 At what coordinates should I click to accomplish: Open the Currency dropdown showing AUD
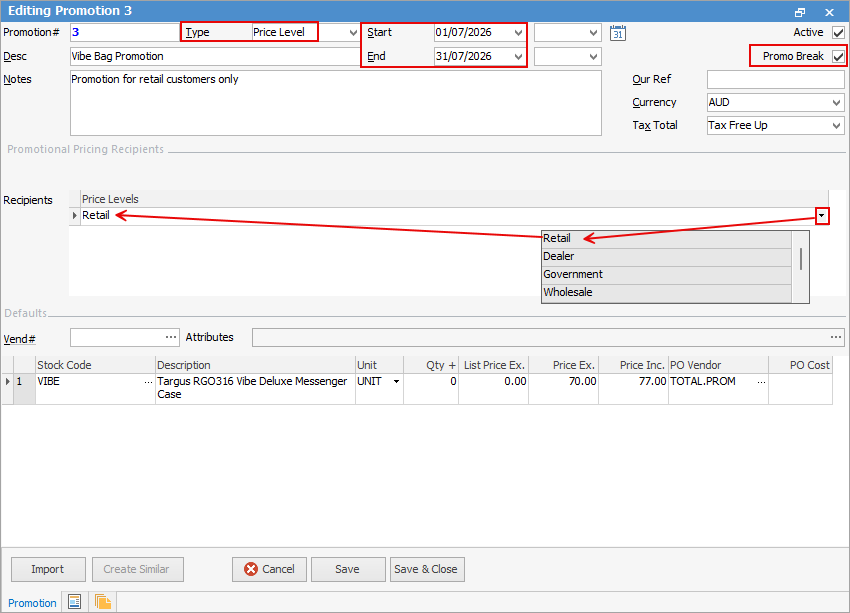836,102
